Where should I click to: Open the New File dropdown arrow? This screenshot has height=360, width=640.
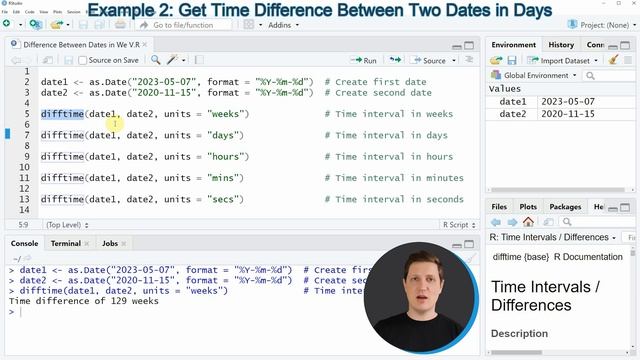[20, 25]
